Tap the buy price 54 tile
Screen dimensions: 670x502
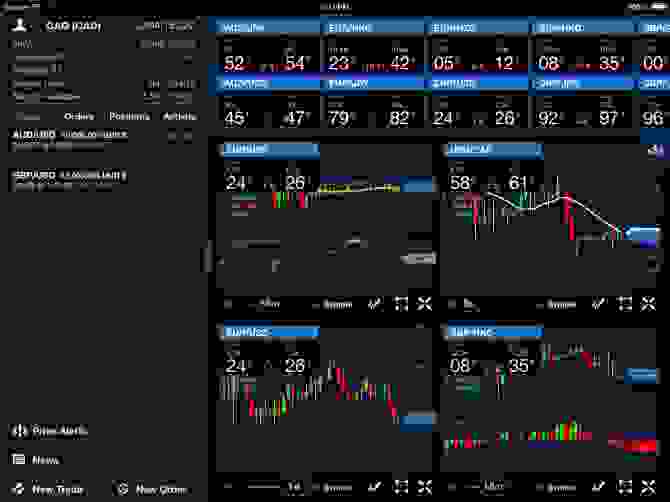point(295,56)
